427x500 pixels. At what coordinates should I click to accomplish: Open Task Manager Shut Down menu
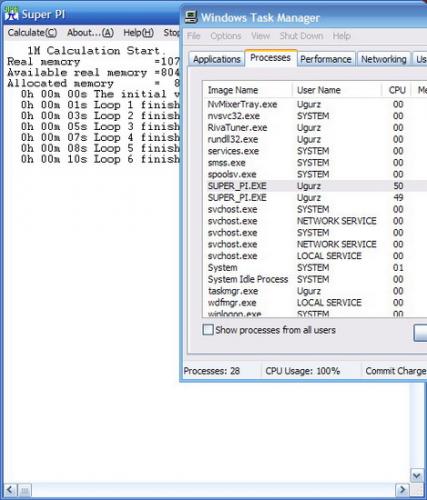click(x=301, y=36)
